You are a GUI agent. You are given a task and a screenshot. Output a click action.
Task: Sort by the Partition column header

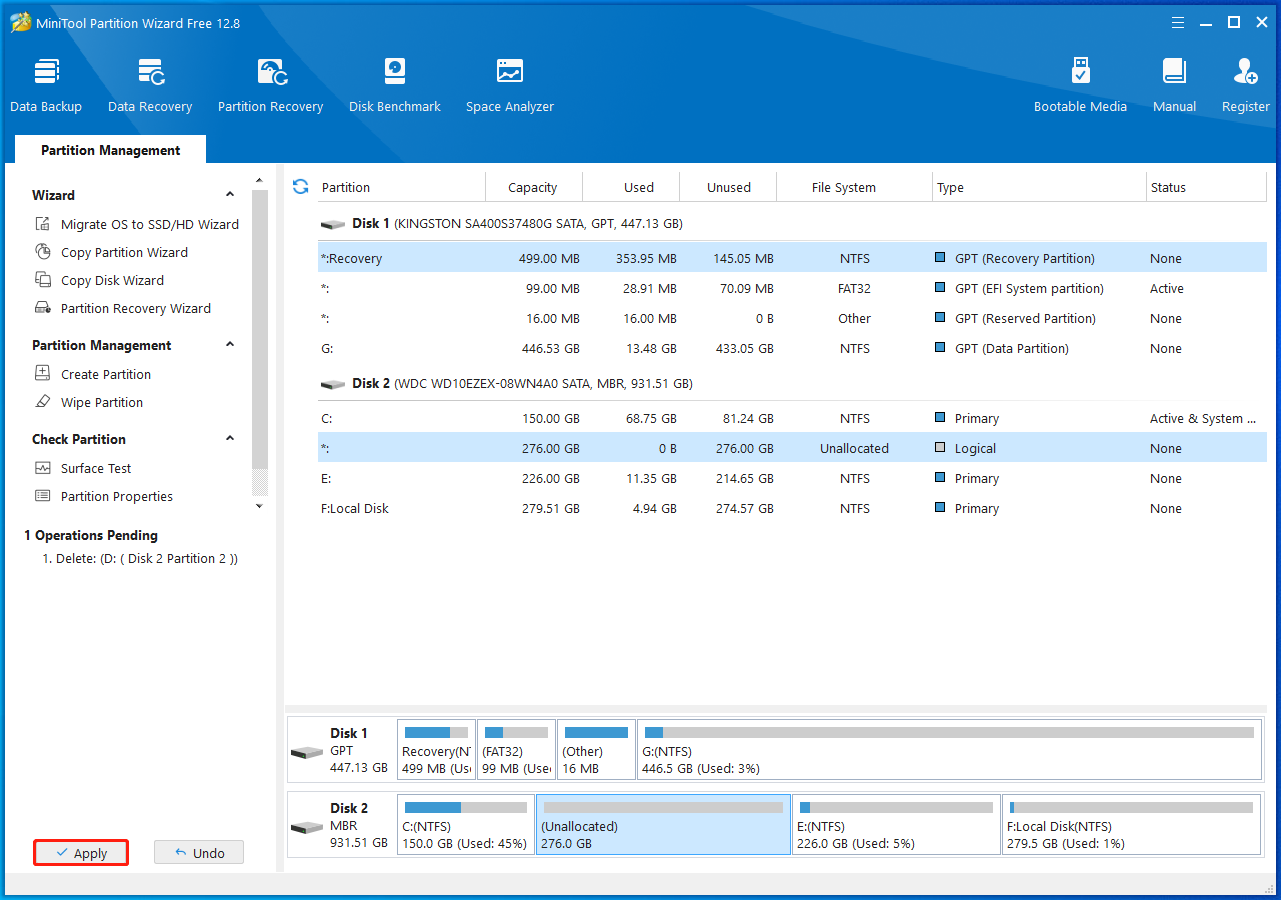pyautogui.click(x=400, y=187)
